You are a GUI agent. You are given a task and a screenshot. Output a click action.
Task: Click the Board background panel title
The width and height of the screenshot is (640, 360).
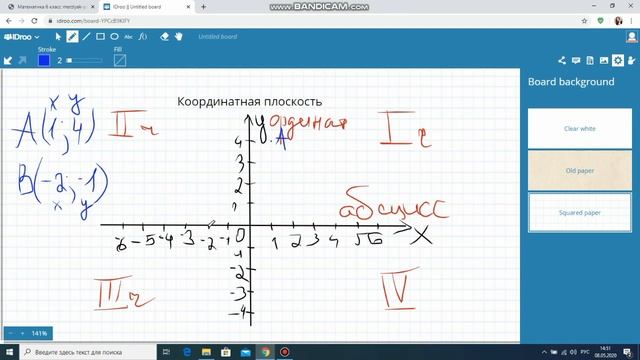click(571, 82)
